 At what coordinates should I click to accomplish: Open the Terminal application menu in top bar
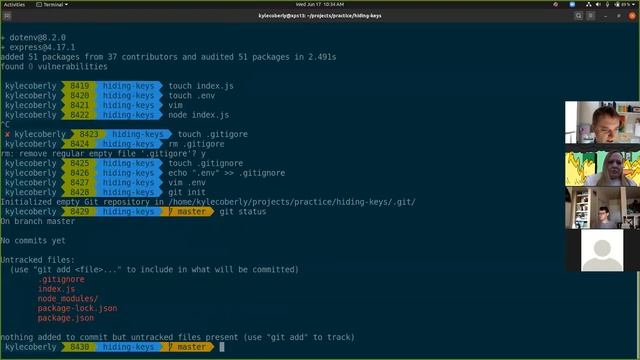coord(52,4)
